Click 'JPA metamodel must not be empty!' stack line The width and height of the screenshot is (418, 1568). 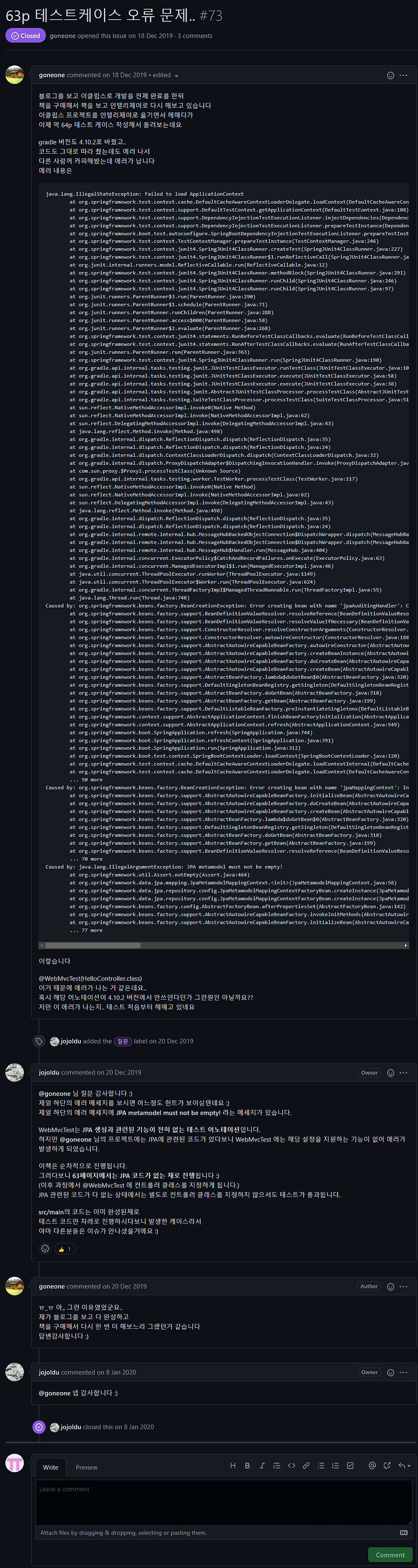[x=164, y=868]
